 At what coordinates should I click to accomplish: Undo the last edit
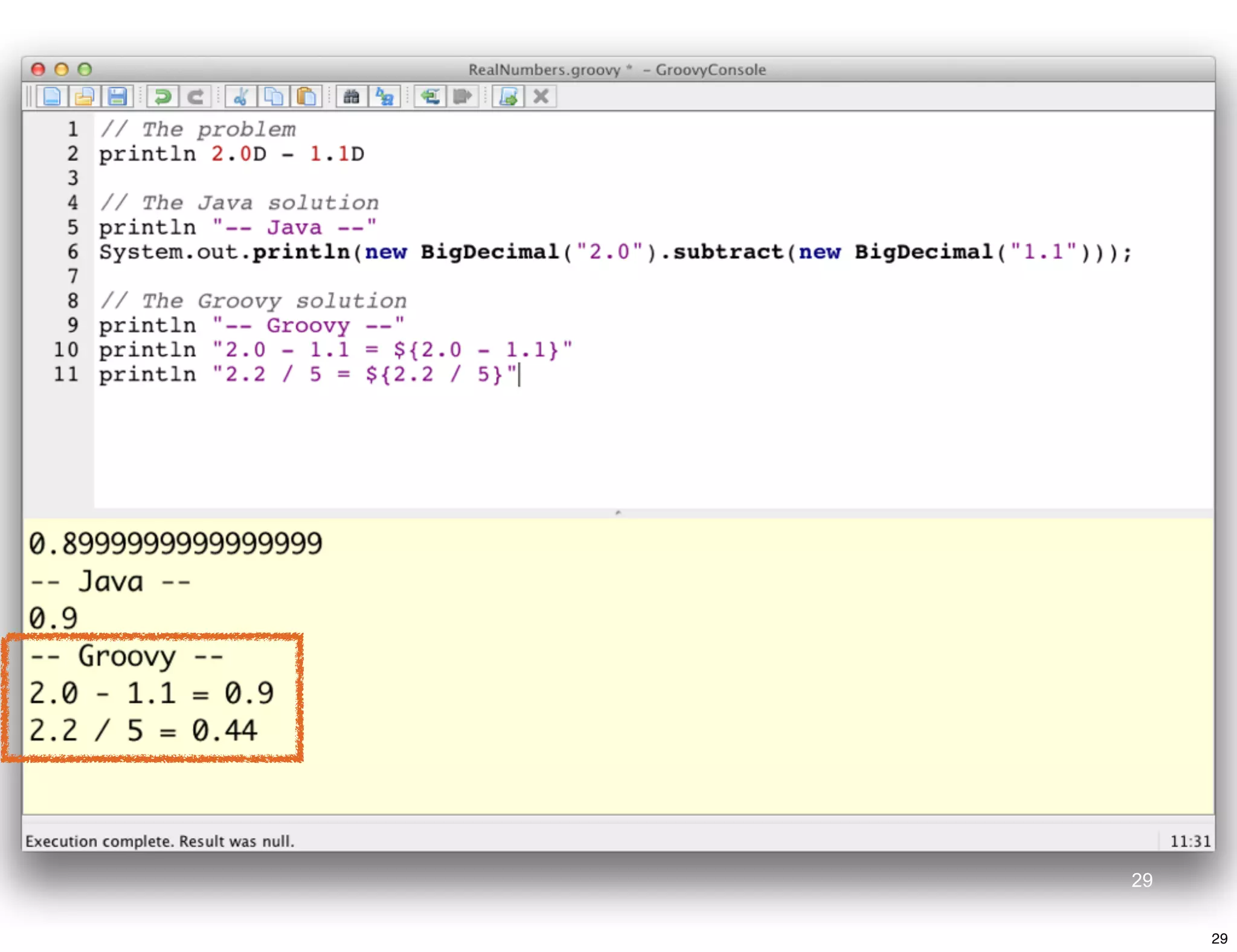coord(162,97)
